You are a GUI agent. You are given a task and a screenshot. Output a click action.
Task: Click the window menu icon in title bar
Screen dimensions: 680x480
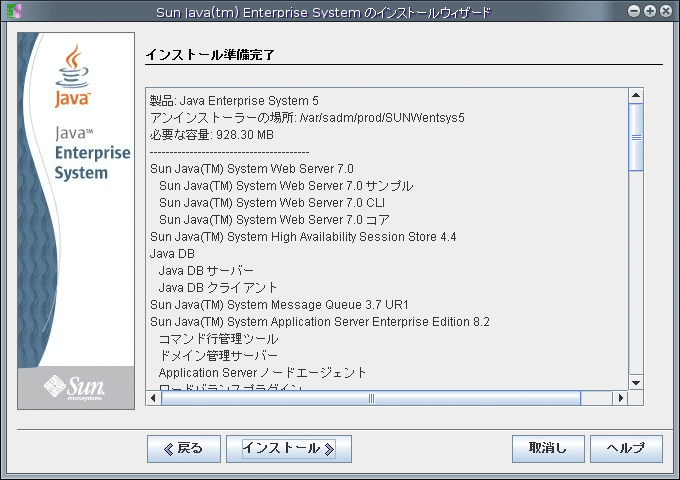coord(13,11)
